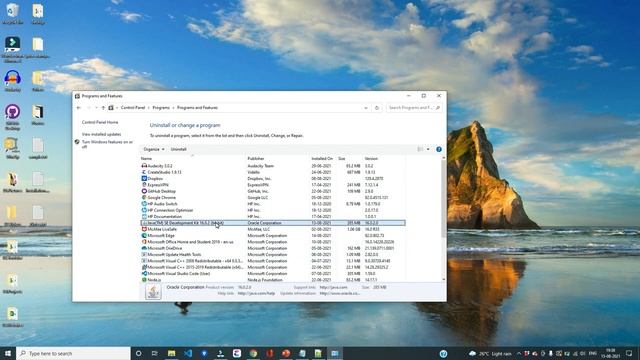640x360 pixels.
Task: Open recent locations dropdown near navigation arrows
Action: click(x=96, y=108)
